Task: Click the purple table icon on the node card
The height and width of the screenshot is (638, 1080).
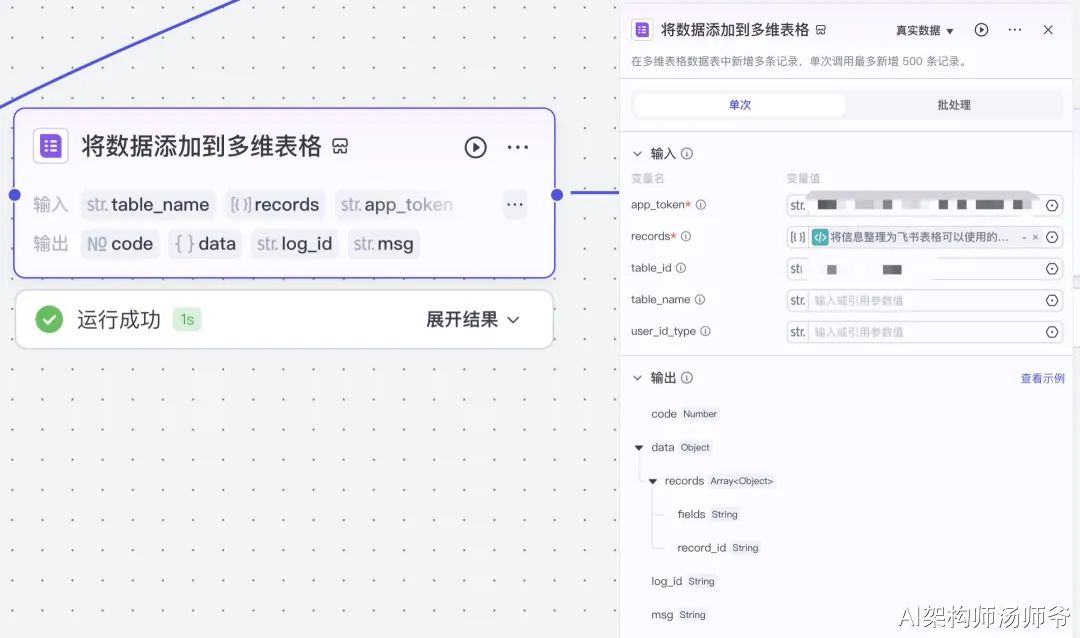Action: [x=50, y=146]
